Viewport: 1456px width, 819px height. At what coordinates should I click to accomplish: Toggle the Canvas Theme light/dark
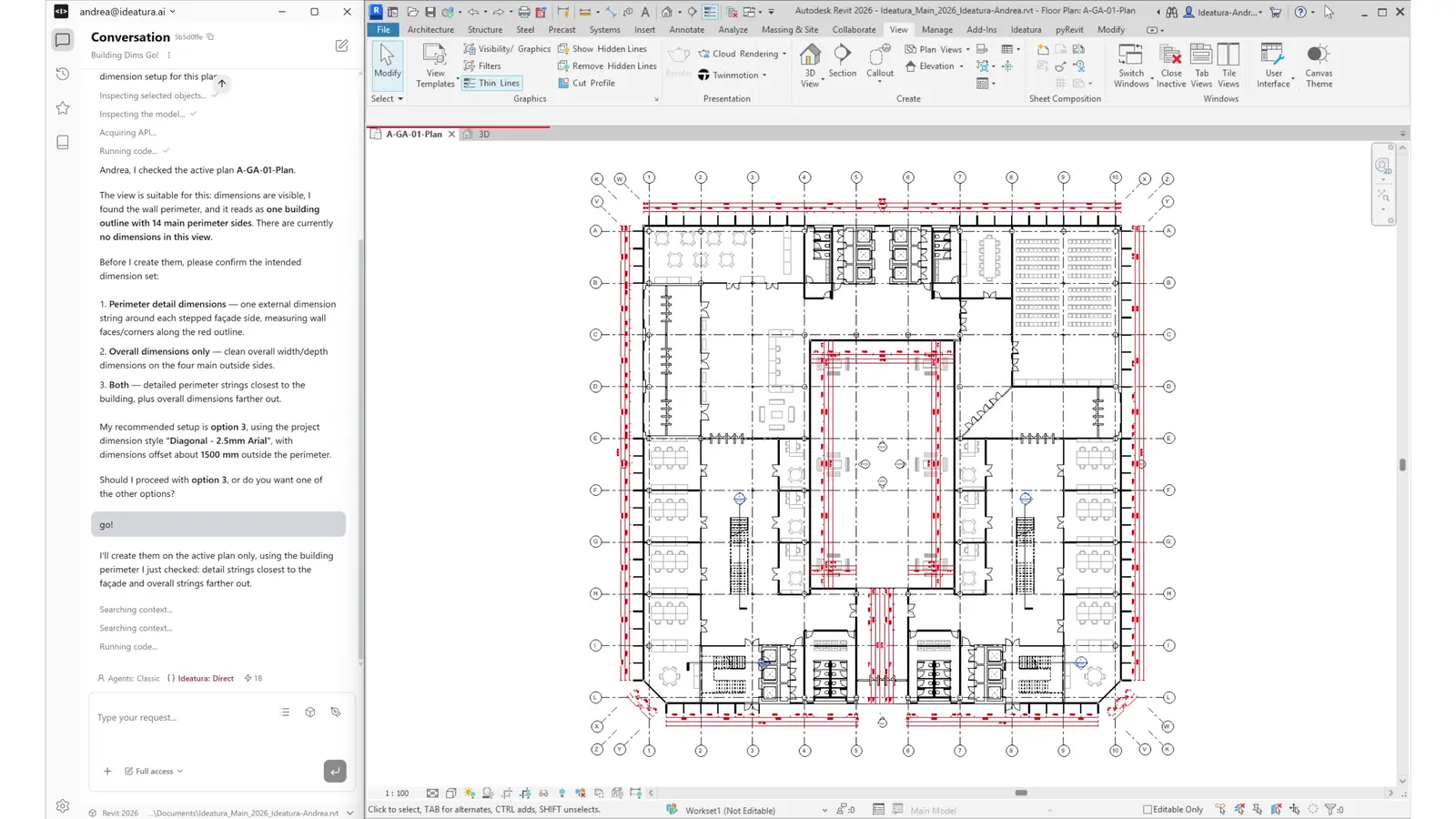[1318, 55]
